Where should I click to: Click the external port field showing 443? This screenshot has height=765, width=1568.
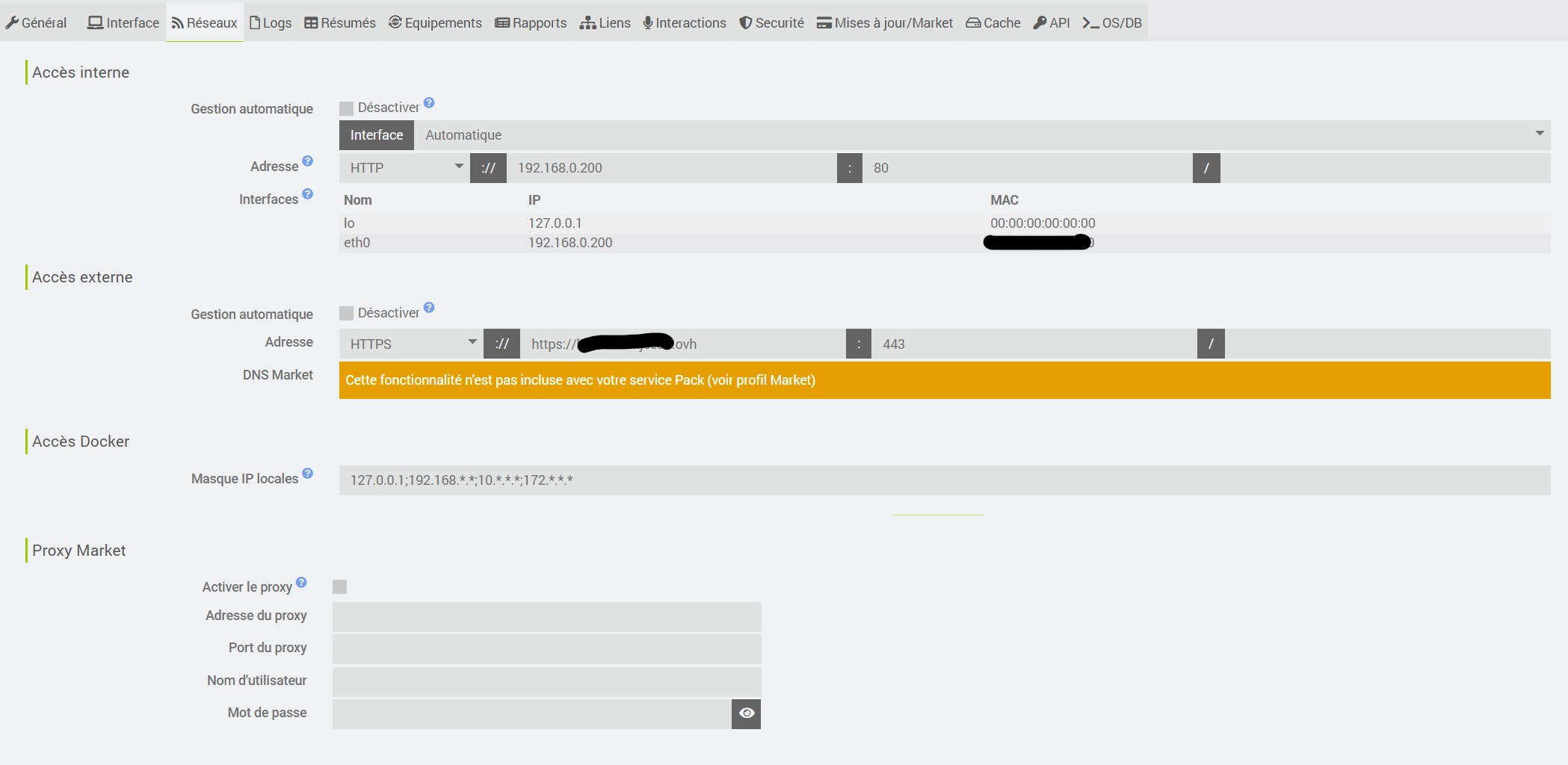(1034, 344)
